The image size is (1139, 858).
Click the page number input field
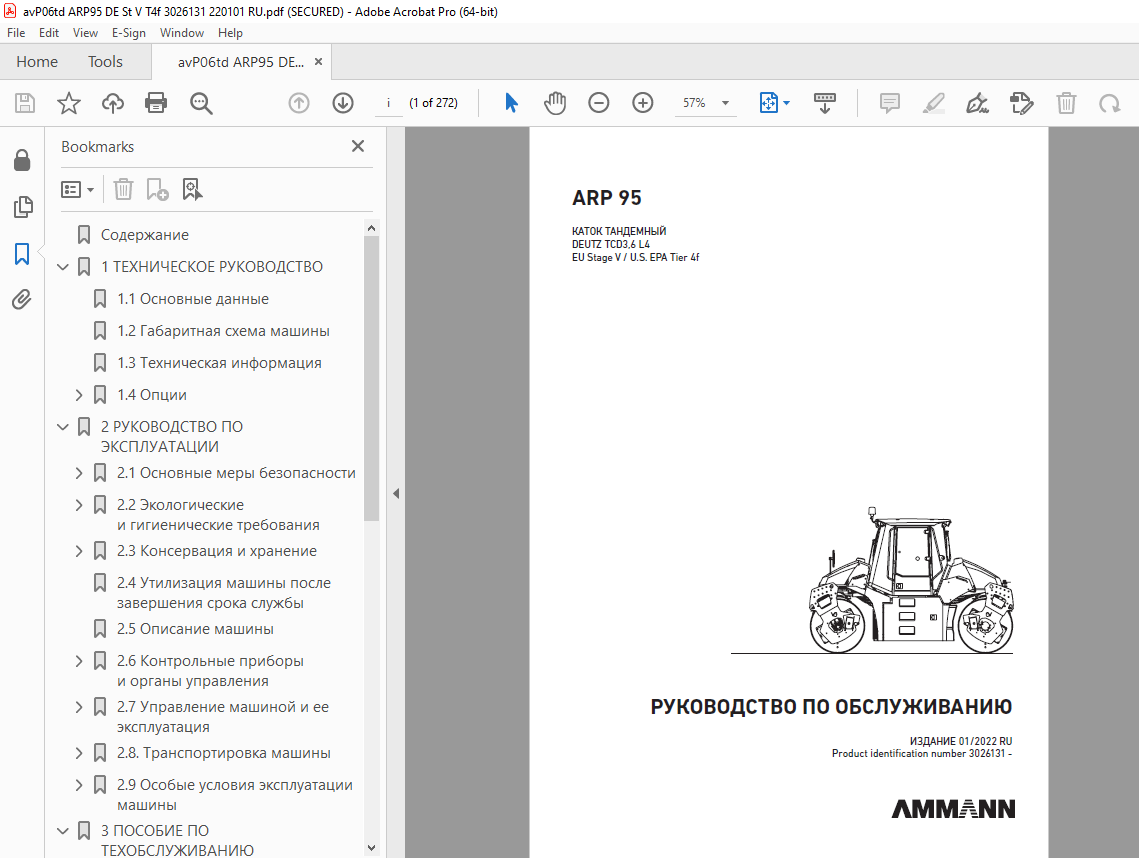pyautogui.click(x=389, y=103)
